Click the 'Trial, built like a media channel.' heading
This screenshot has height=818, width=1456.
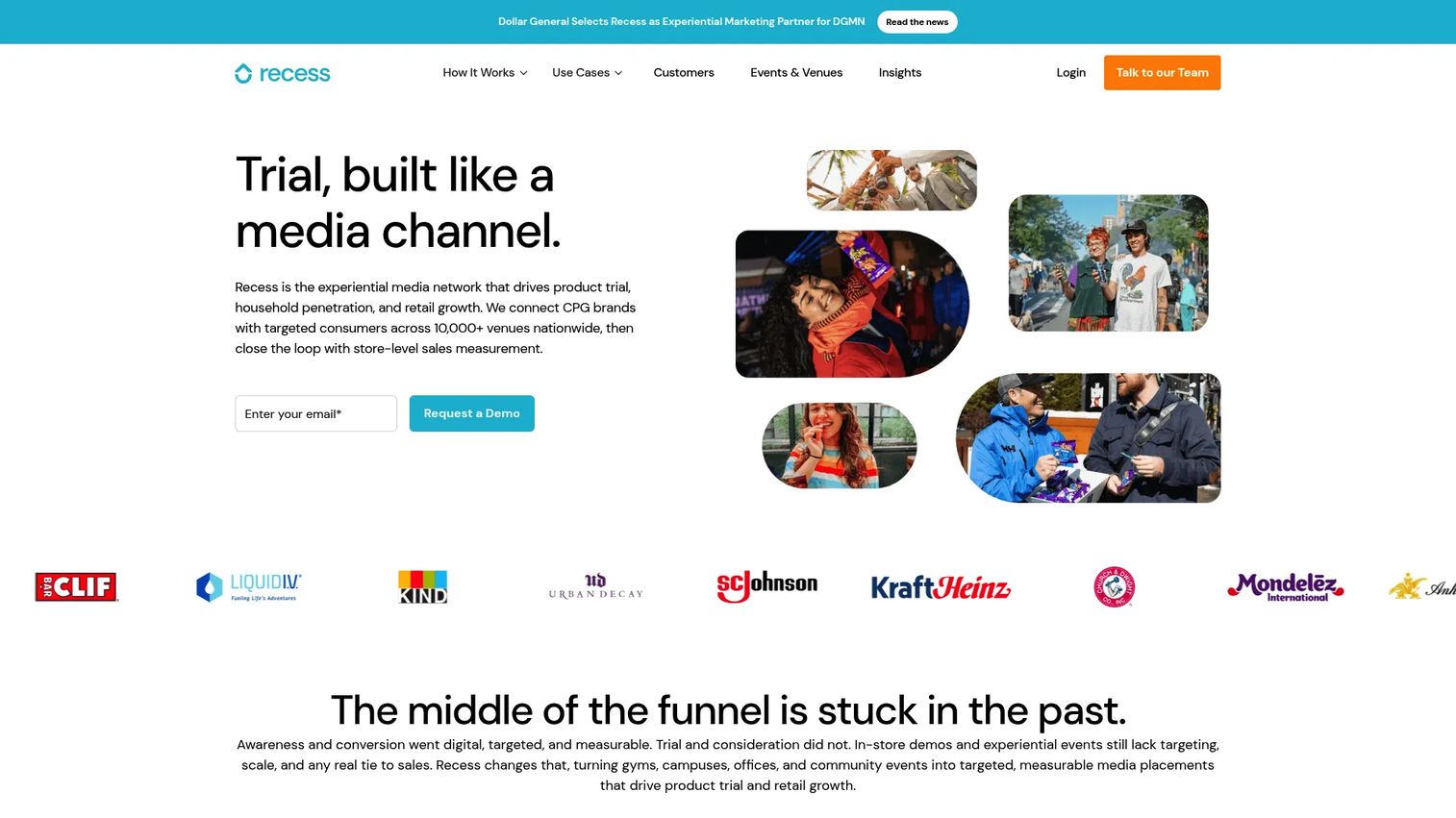tap(397, 203)
